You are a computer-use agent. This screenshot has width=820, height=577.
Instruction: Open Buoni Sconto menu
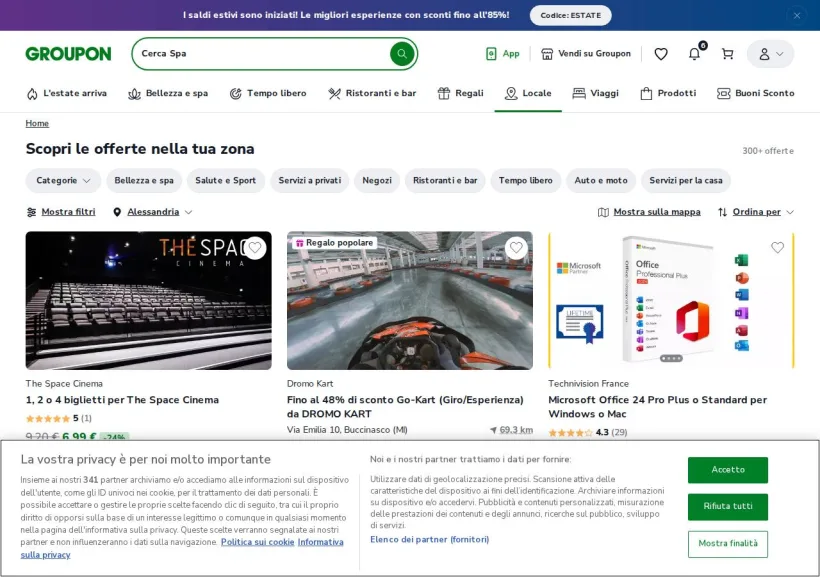click(x=756, y=93)
